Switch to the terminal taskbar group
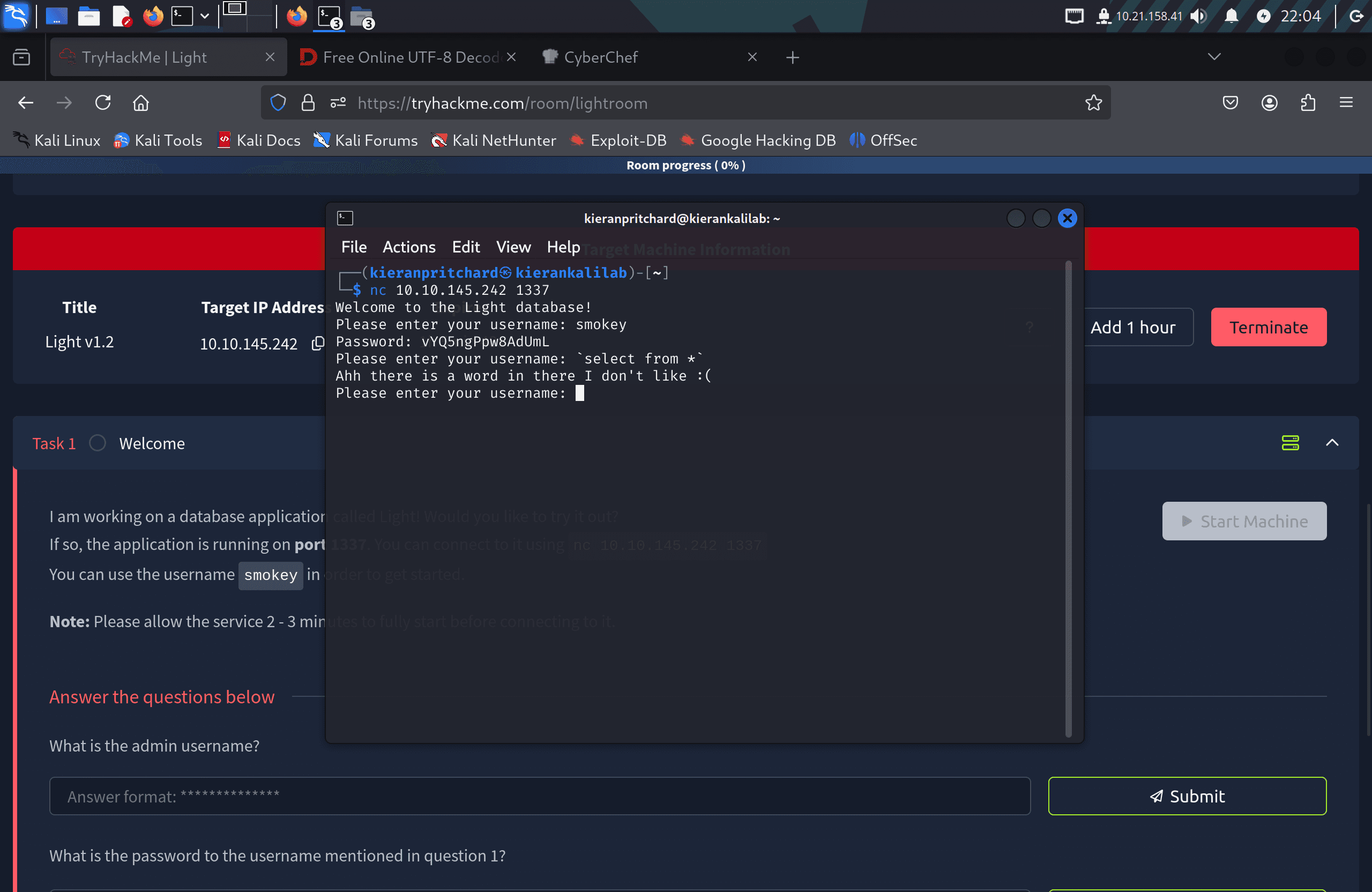 click(x=330, y=17)
